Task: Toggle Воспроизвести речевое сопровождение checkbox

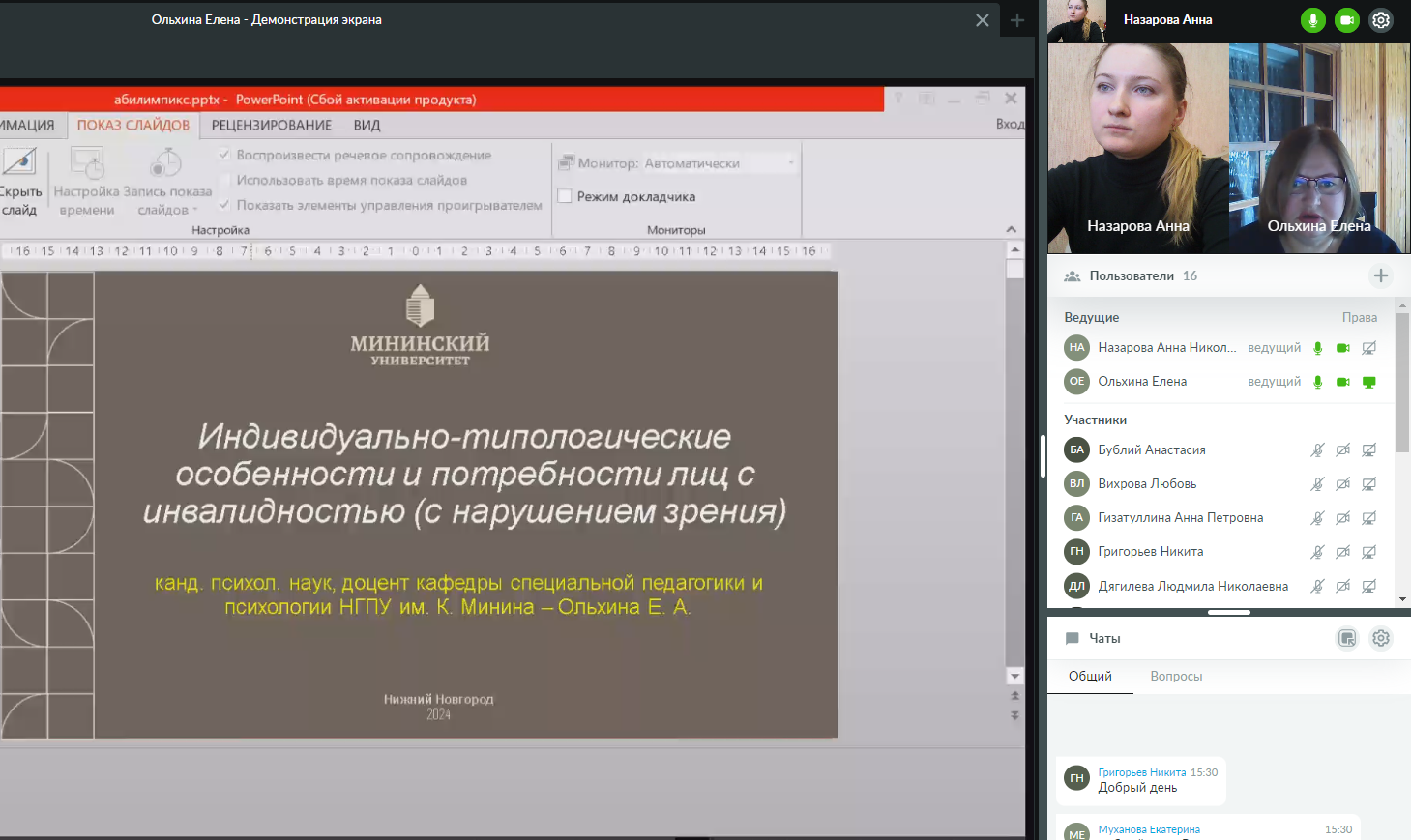Action: click(x=224, y=155)
